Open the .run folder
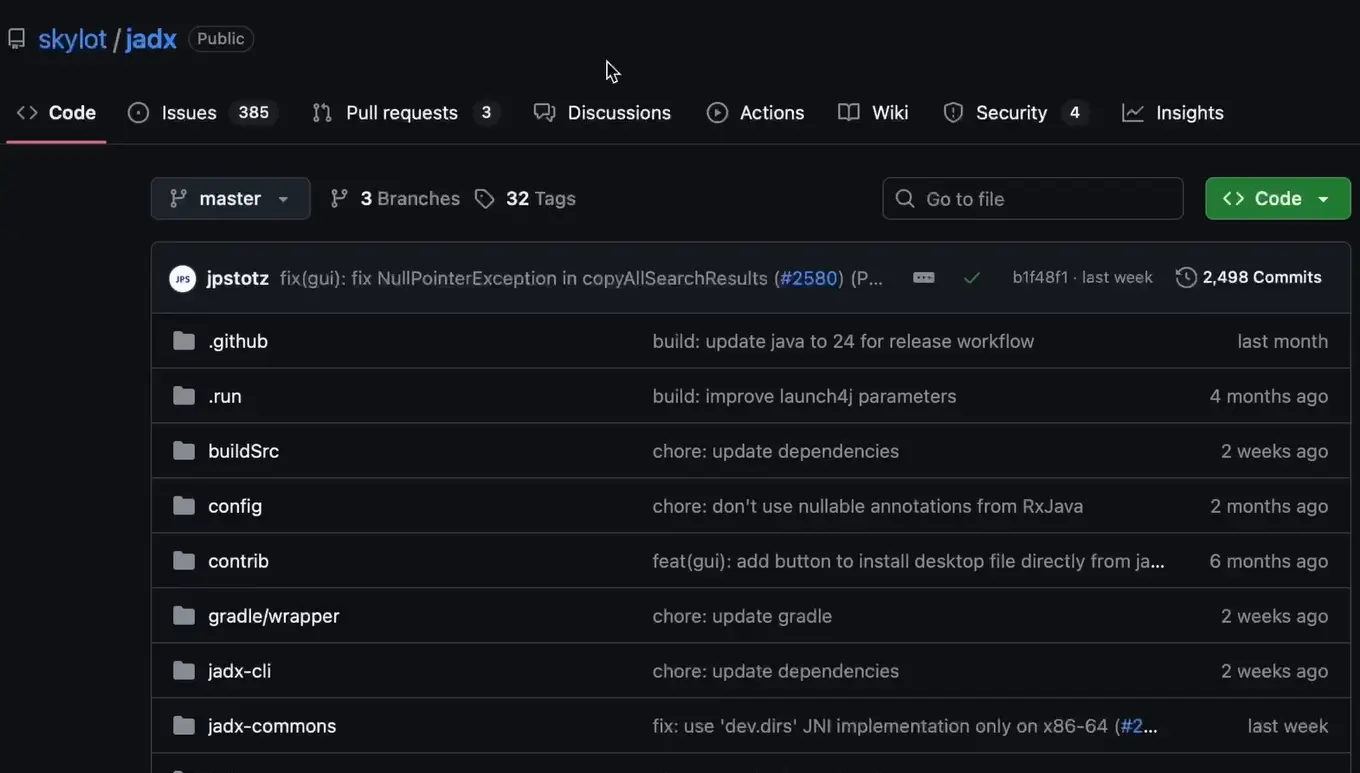Image resolution: width=1360 pixels, height=773 pixels. click(x=225, y=396)
